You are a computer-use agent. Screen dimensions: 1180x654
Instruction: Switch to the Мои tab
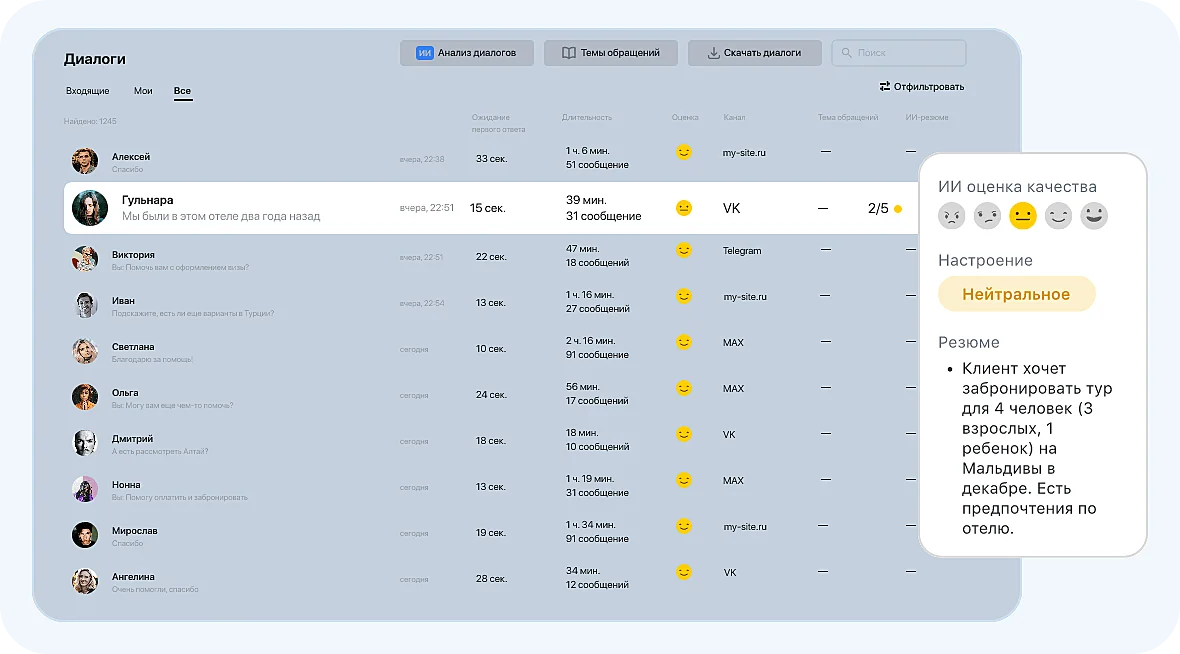pyautogui.click(x=143, y=91)
